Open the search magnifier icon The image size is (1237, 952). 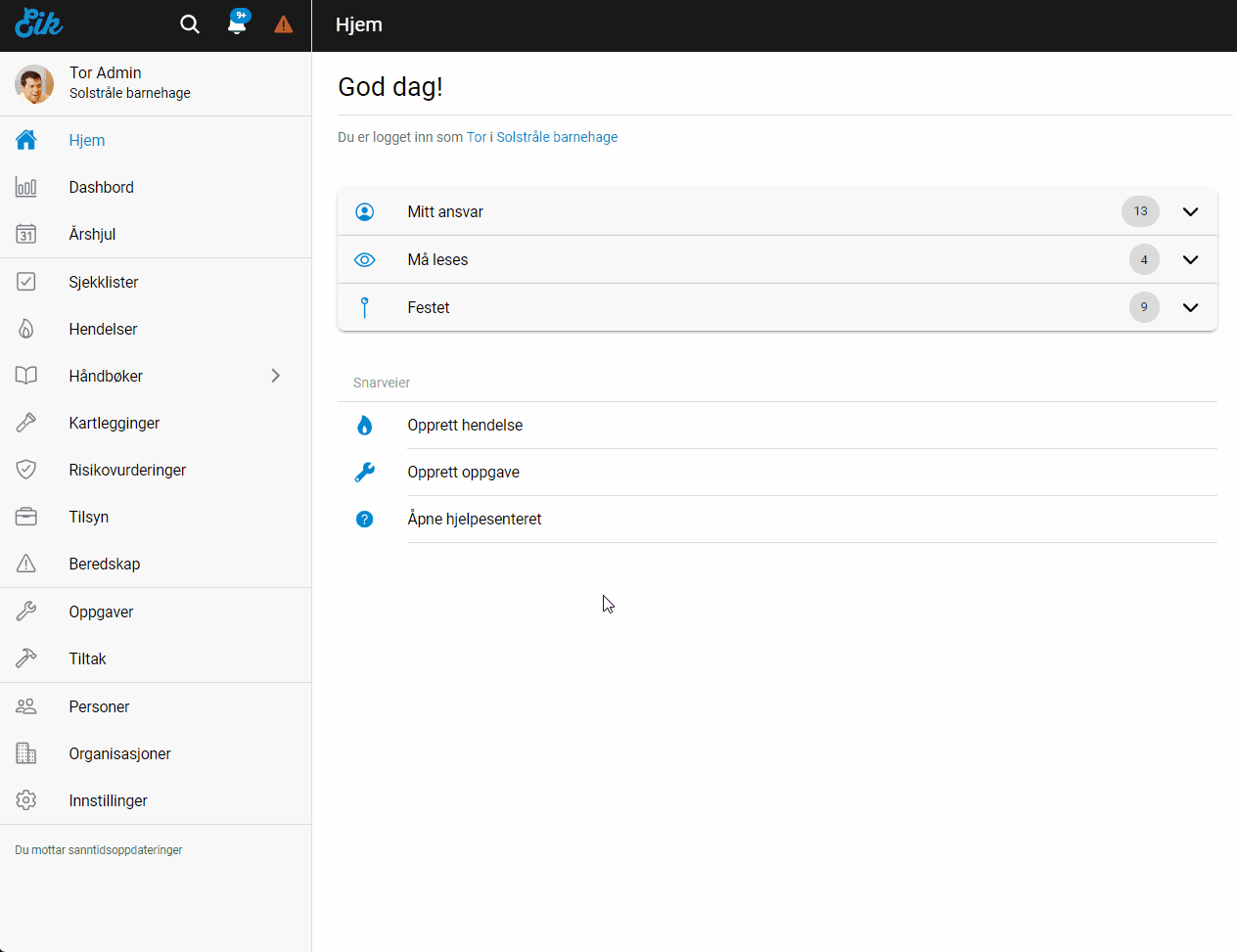click(x=190, y=24)
